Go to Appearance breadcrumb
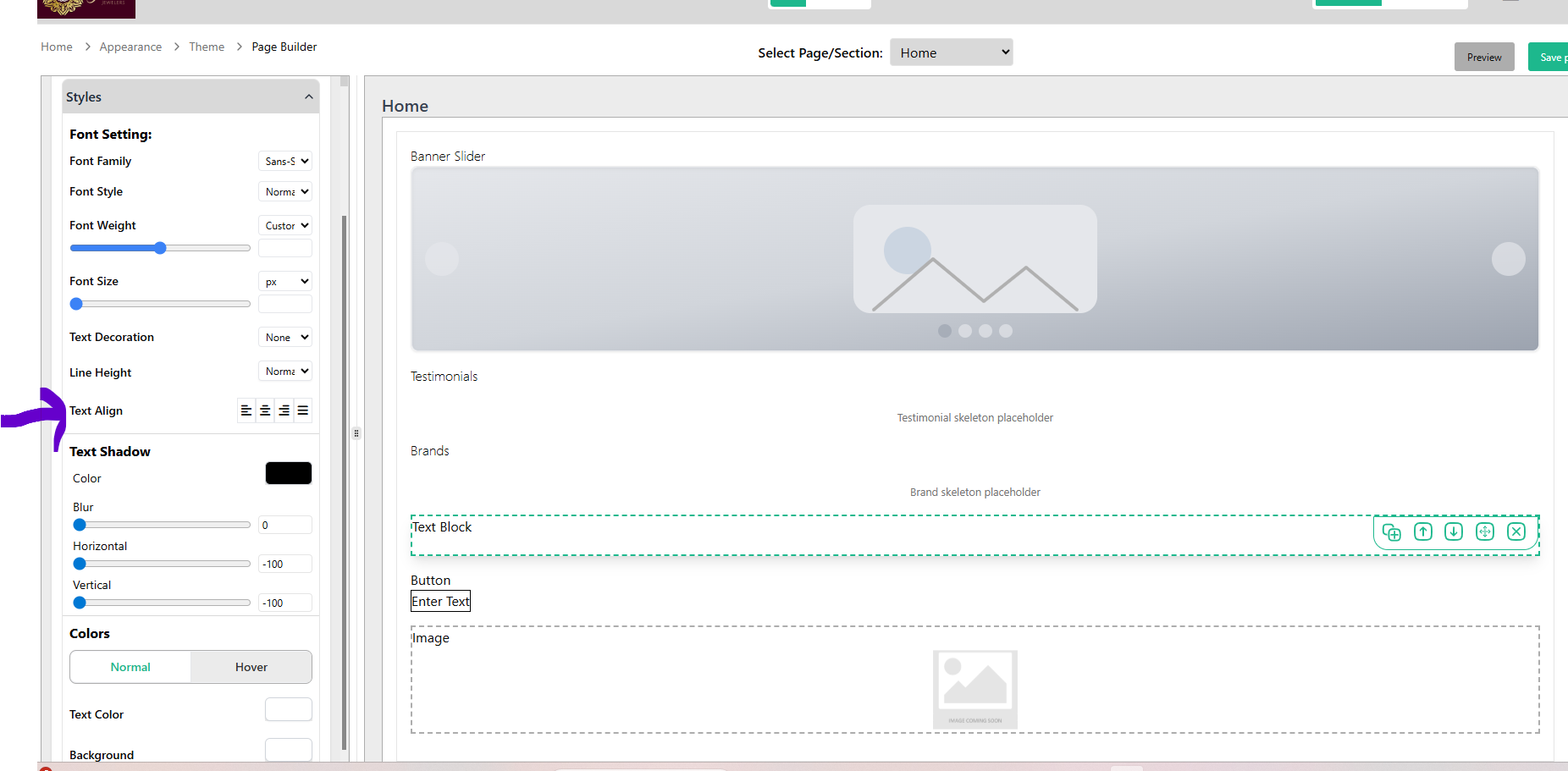Viewport: 1568px width, 771px height. [130, 47]
